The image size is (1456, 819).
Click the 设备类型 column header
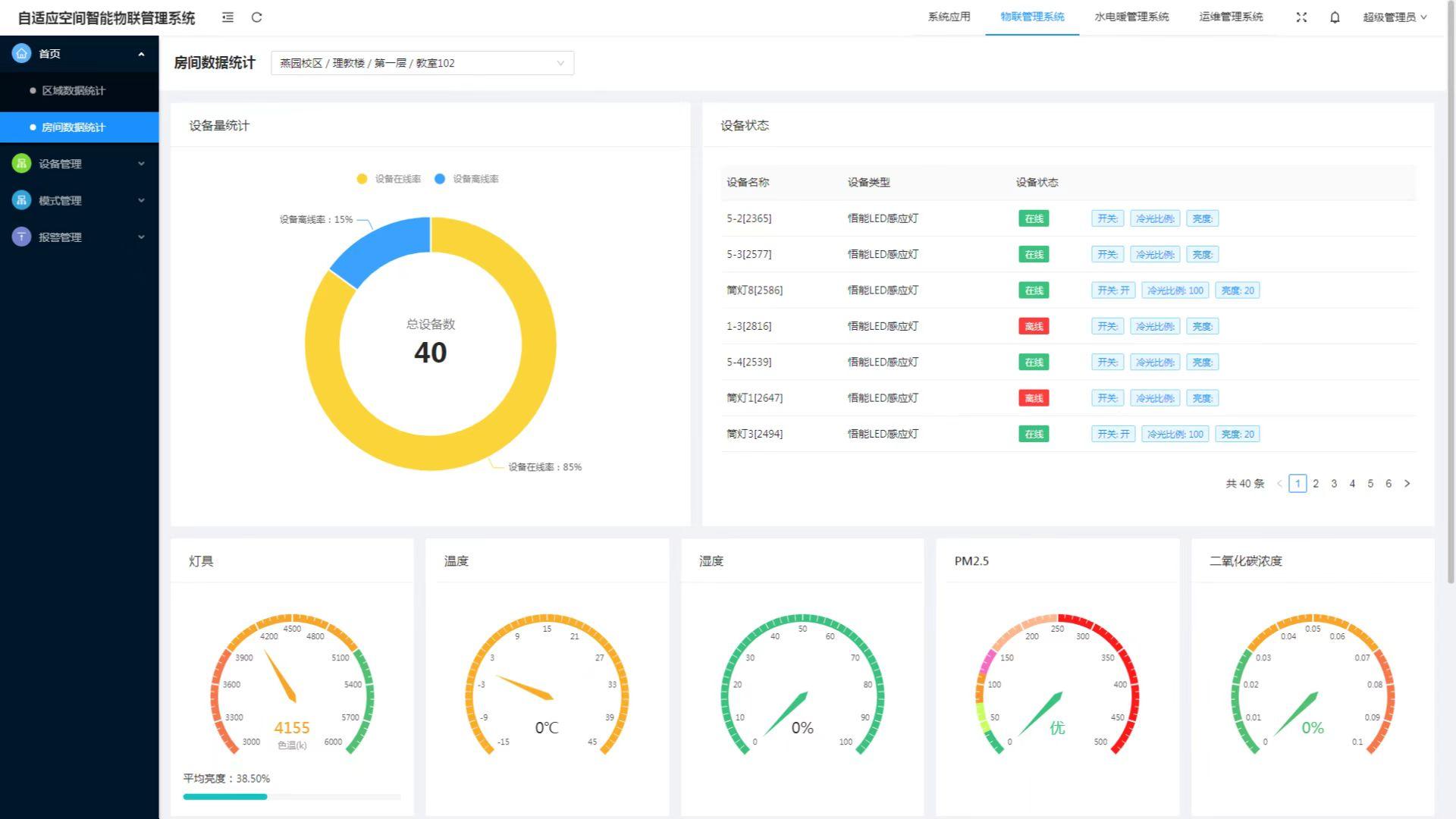coord(869,183)
